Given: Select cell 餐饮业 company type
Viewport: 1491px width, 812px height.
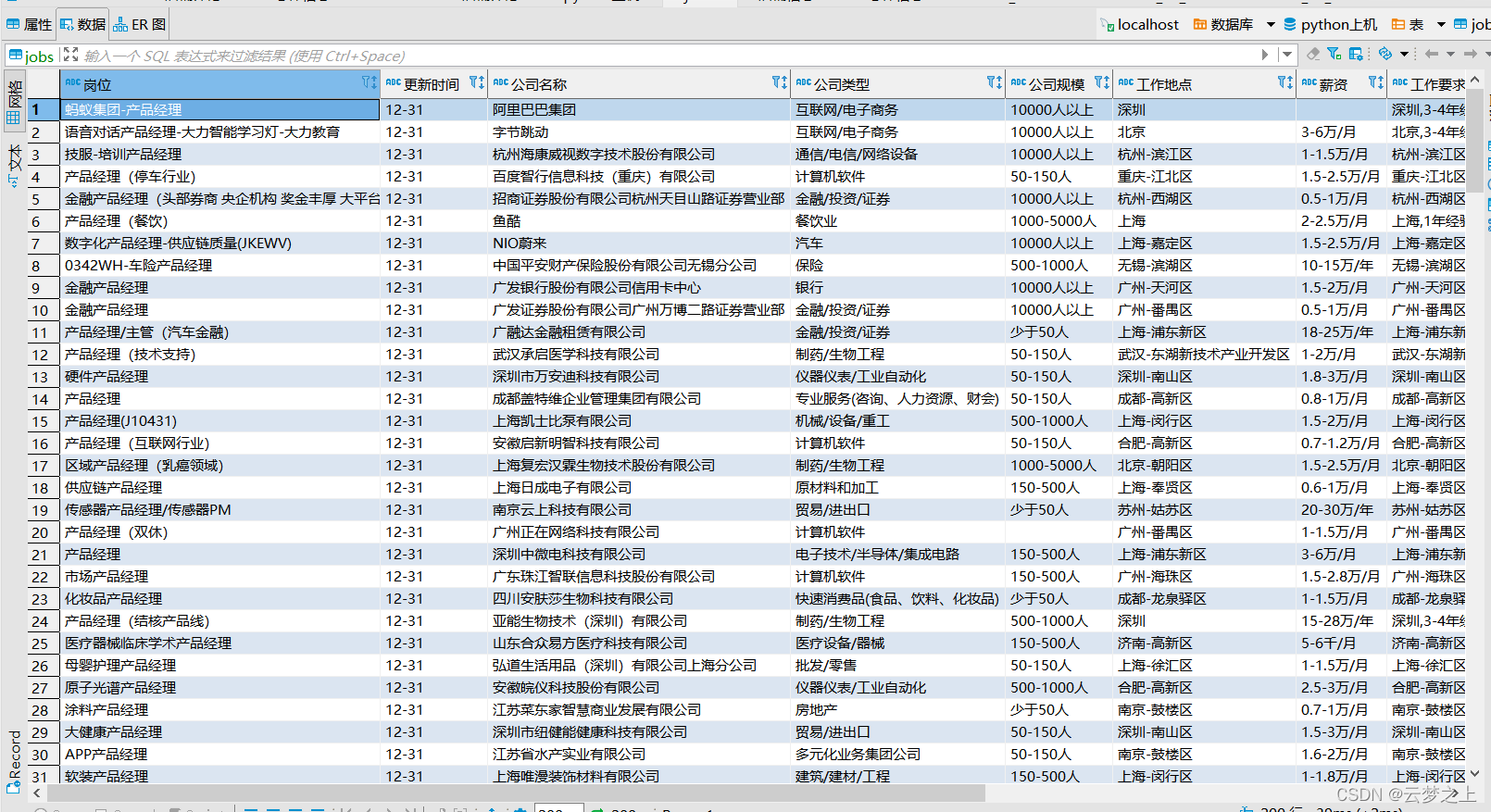Looking at the screenshot, I should point(898,221).
